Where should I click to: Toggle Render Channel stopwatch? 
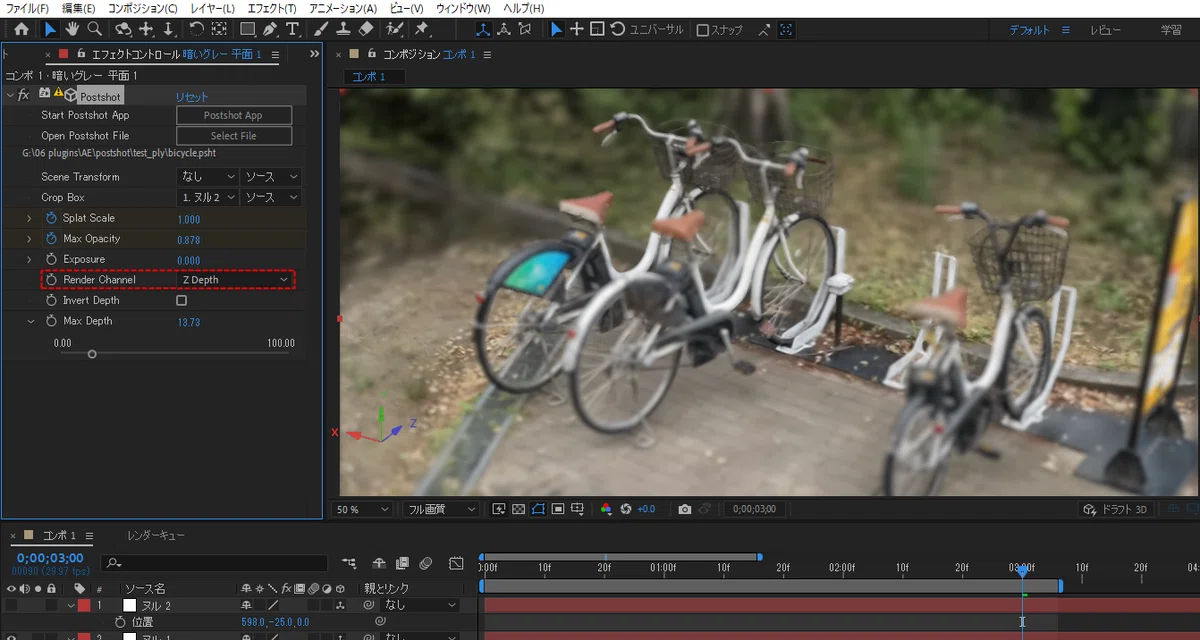(52, 280)
